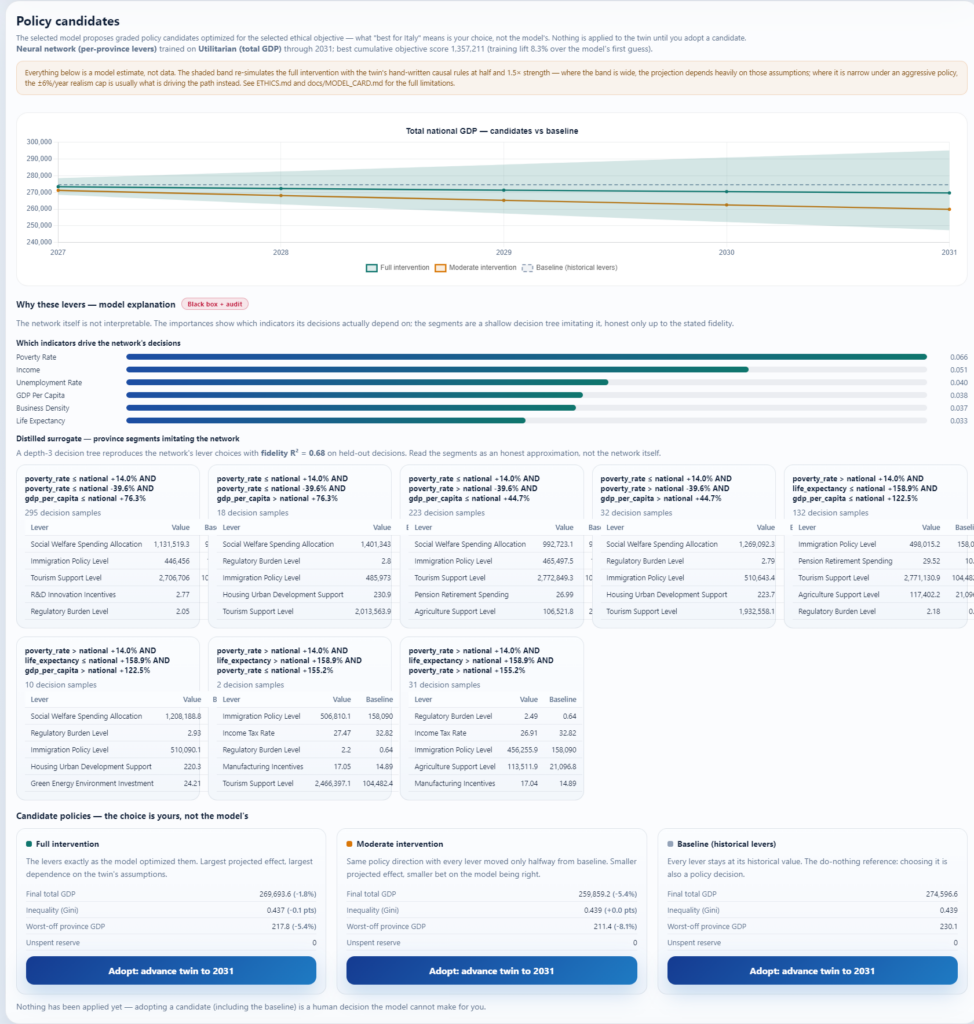The height and width of the screenshot is (1024, 974).
Task: Adopt the Full intervention candidate
Action: [171, 970]
